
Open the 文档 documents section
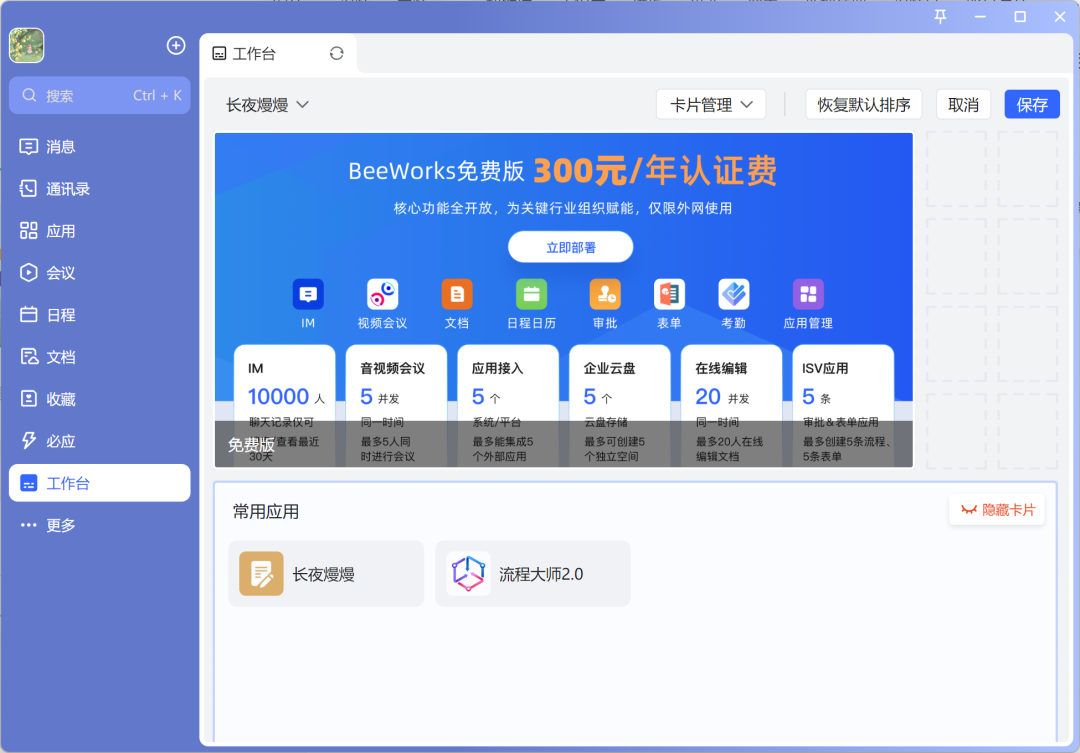tap(60, 356)
